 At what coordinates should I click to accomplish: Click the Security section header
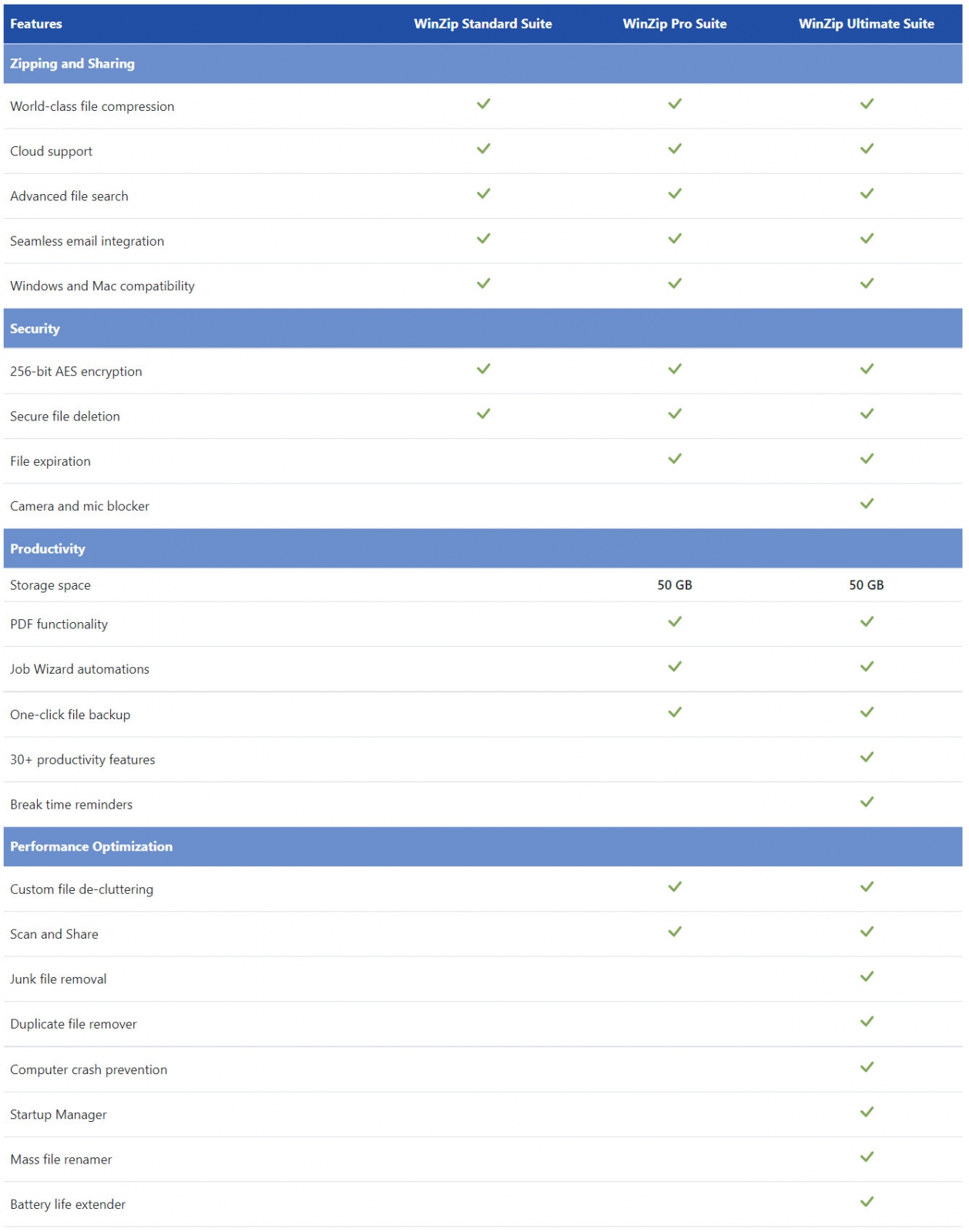pyautogui.click(x=35, y=329)
